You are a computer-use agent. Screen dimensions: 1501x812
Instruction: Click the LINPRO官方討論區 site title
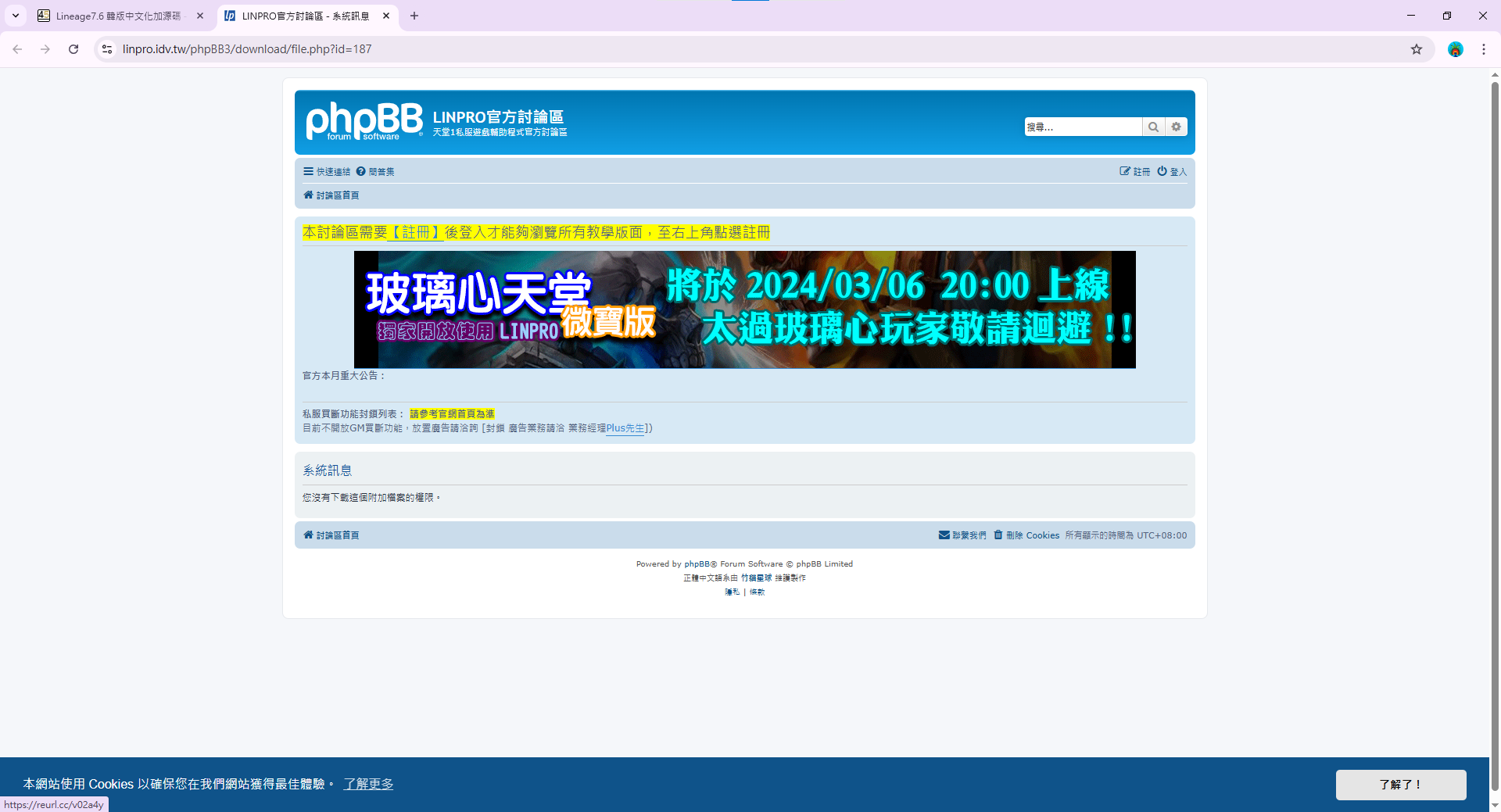[498, 117]
